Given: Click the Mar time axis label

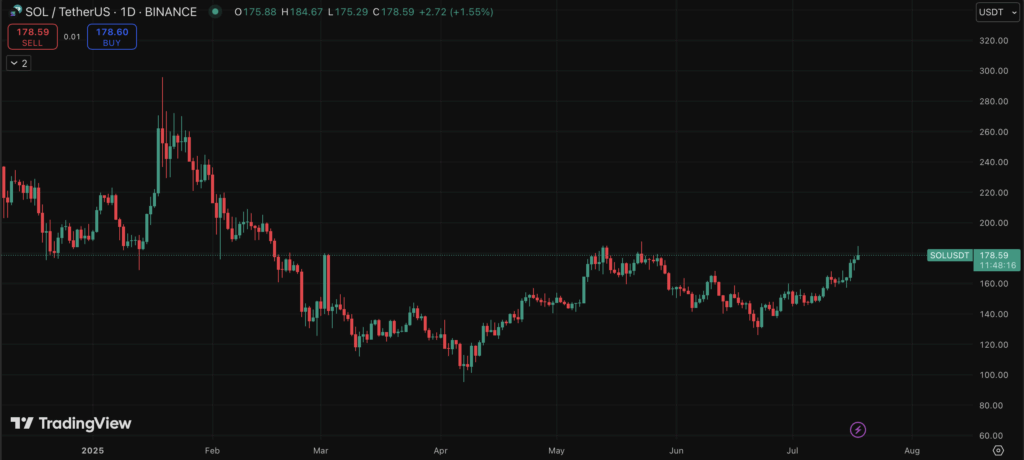Looking at the screenshot, I should (x=321, y=451).
